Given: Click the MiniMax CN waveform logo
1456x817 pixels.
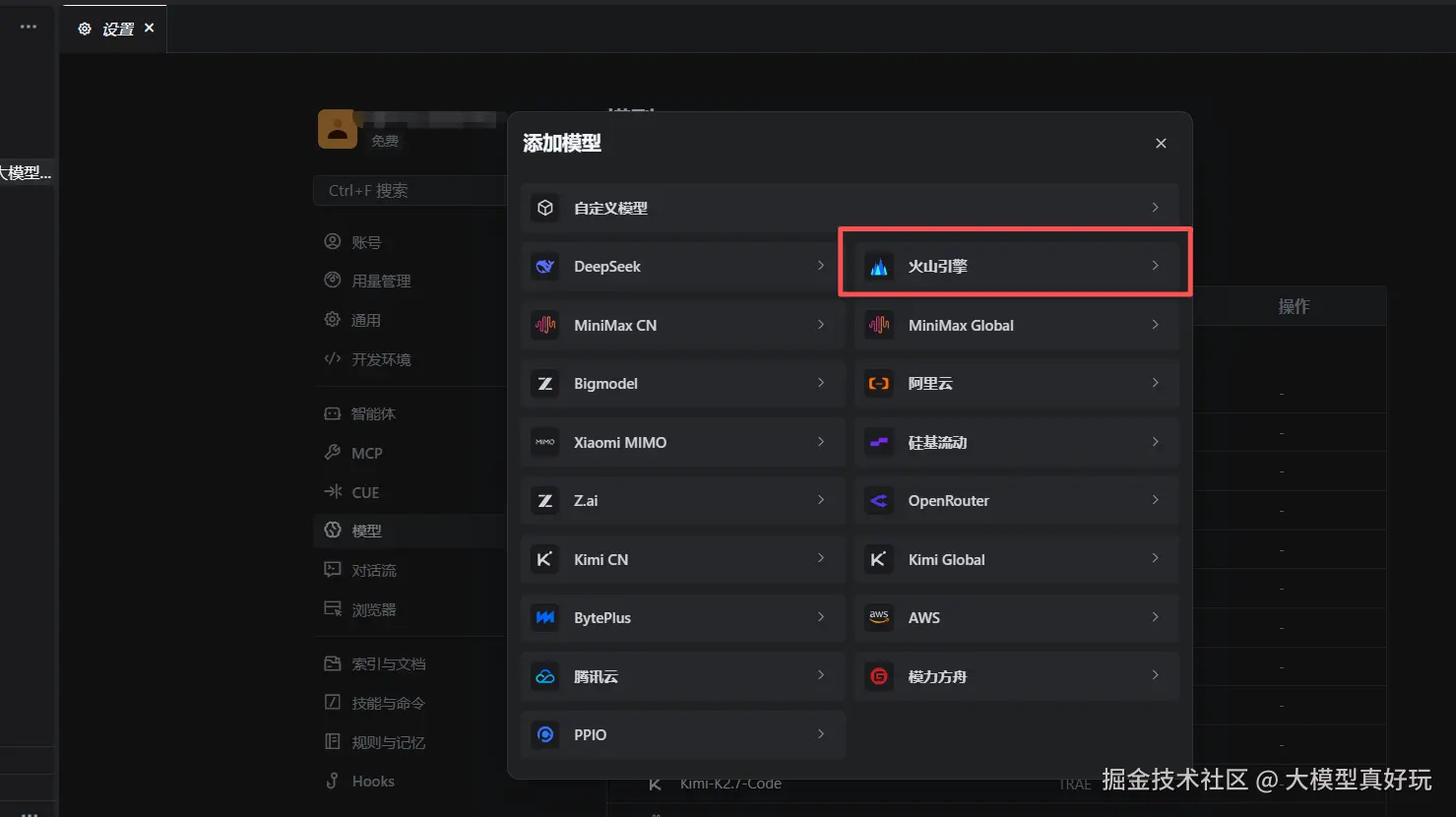Looking at the screenshot, I should pyautogui.click(x=545, y=325).
